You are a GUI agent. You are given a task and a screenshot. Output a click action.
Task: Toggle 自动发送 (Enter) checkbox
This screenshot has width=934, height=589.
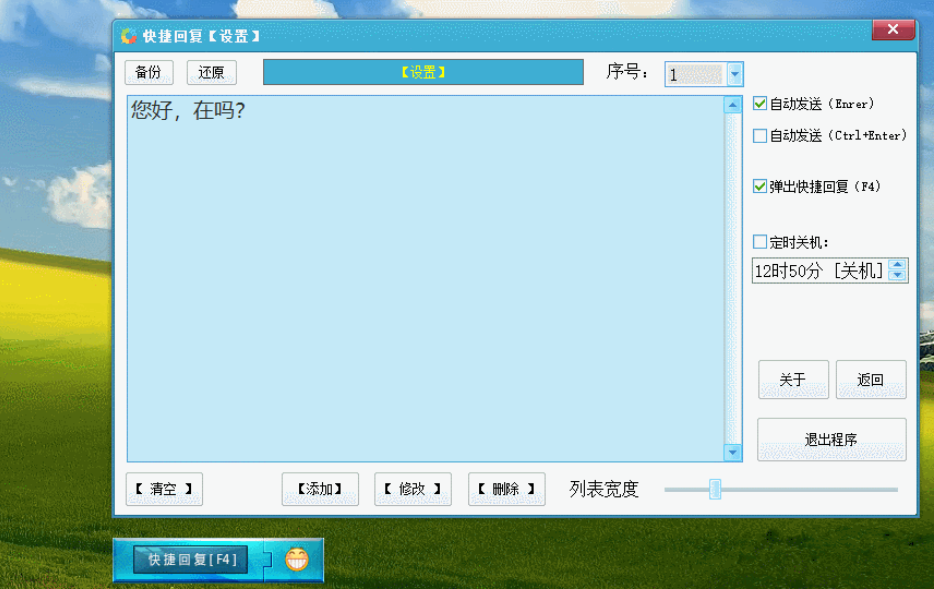[759, 104]
